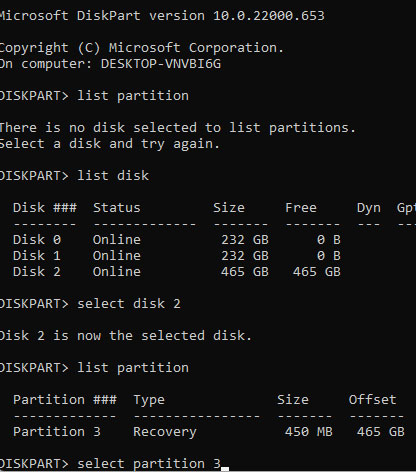Click the 465 GB free value

(317, 272)
